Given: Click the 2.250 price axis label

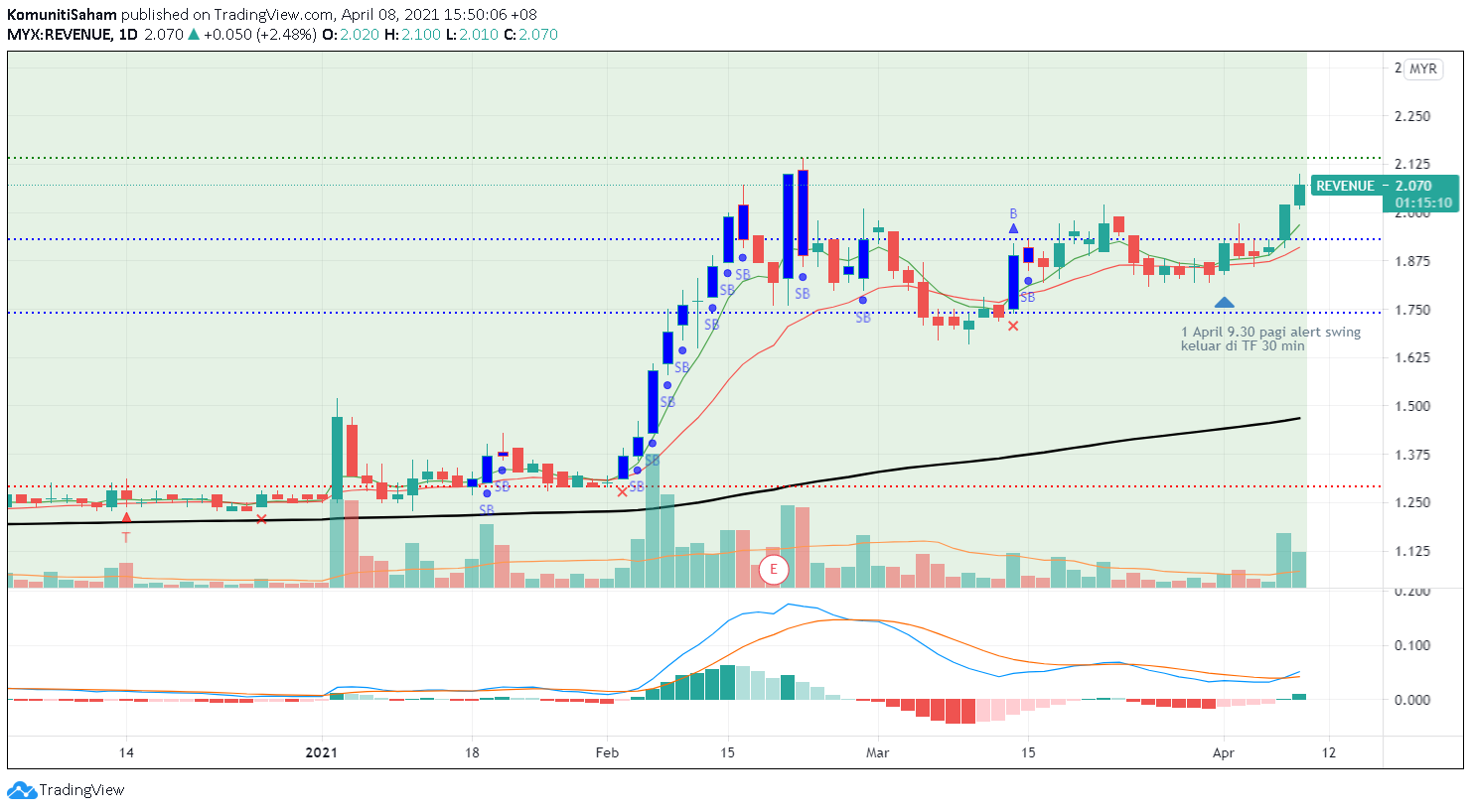Looking at the screenshot, I should tap(1412, 116).
